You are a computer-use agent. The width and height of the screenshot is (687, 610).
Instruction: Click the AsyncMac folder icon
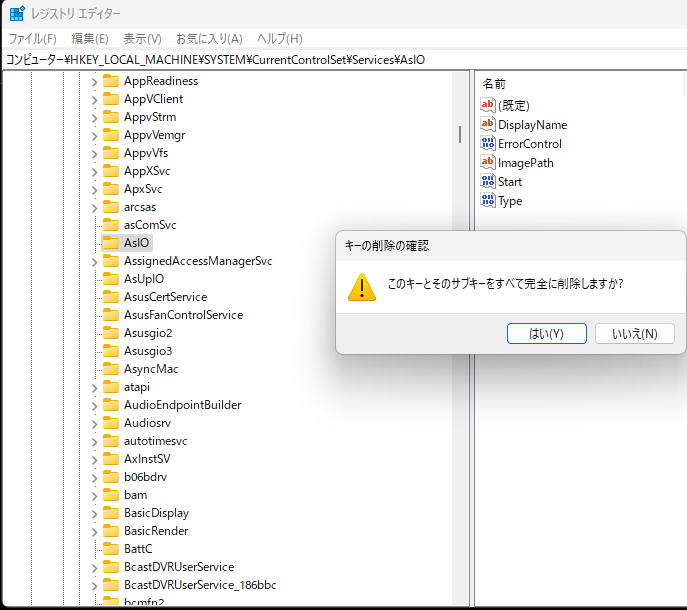[x=111, y=368]
